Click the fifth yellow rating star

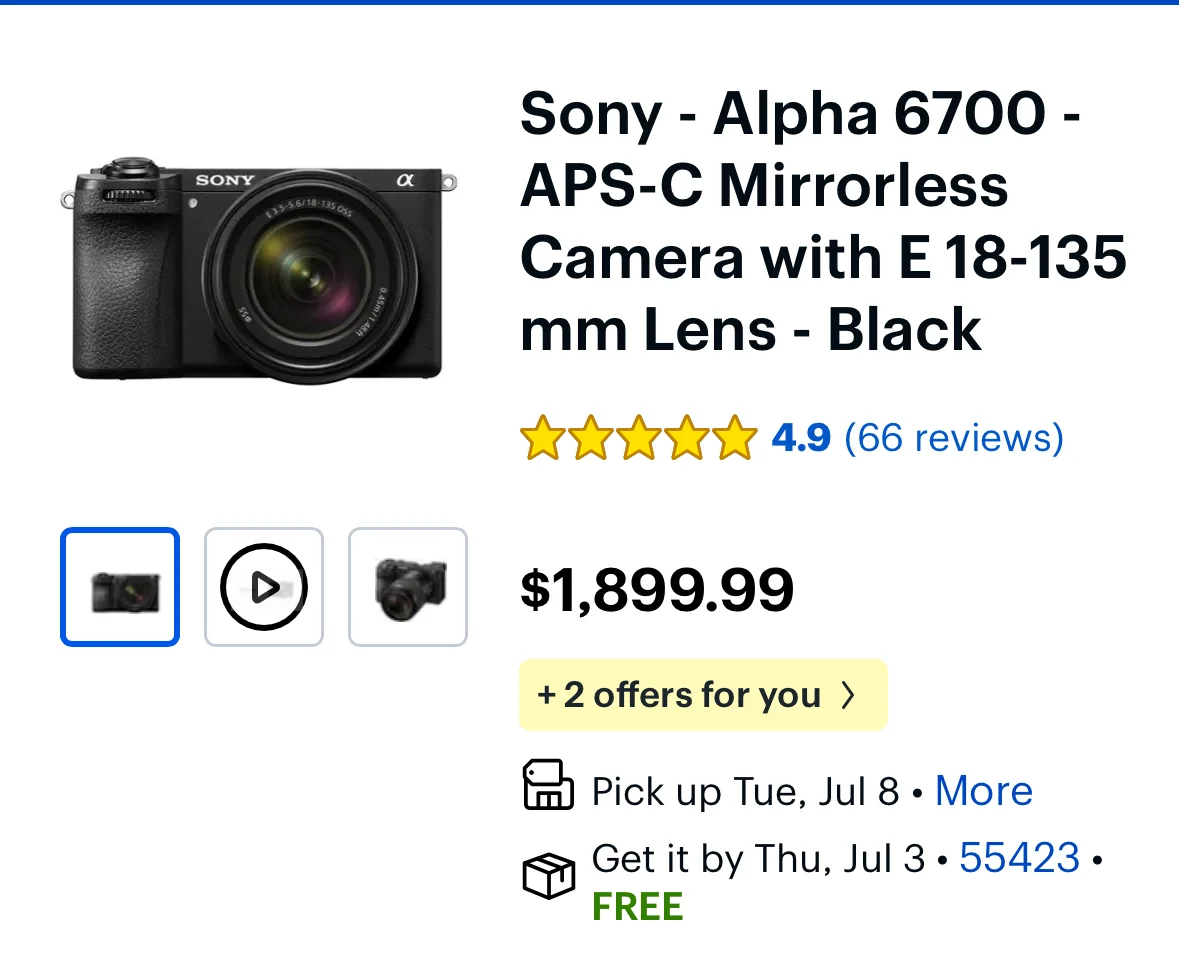734,439
